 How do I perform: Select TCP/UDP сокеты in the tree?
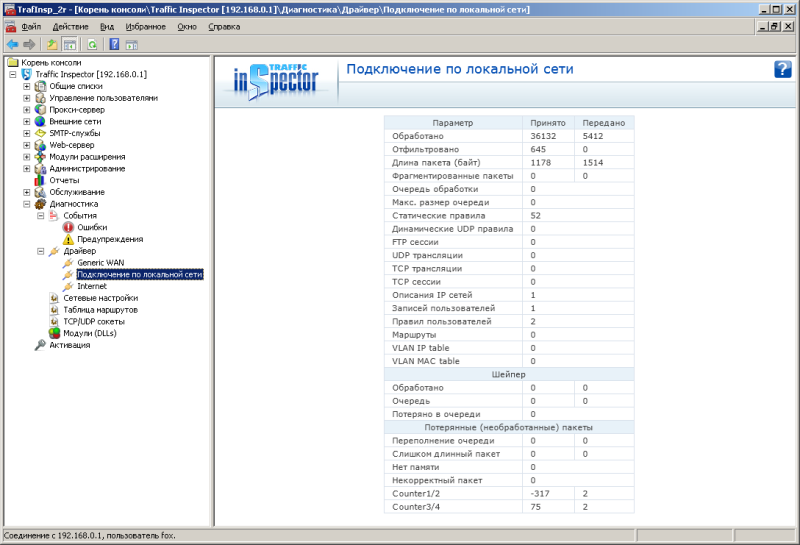[94, 321]
